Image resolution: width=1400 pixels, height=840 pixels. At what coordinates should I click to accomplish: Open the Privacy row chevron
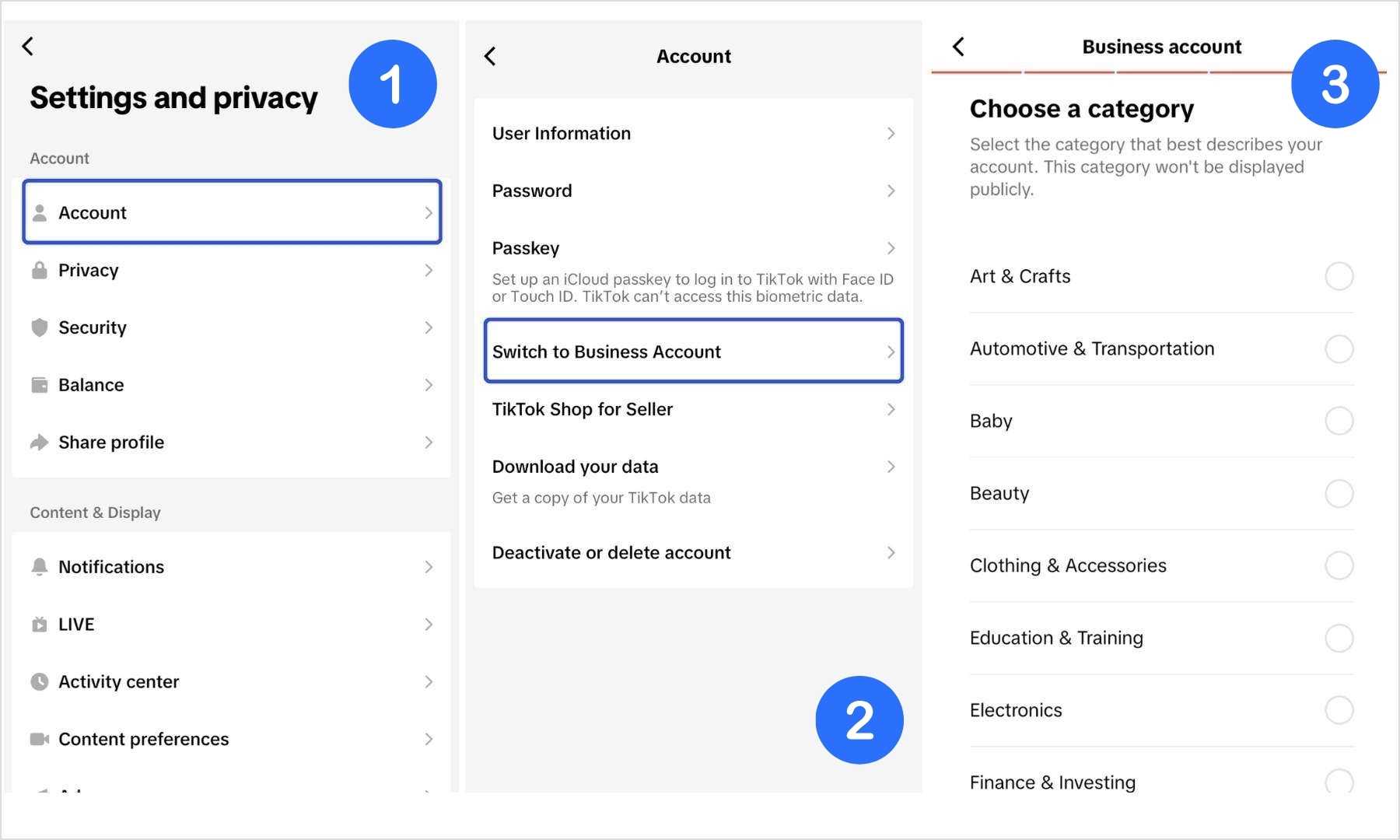coord(429,270)
